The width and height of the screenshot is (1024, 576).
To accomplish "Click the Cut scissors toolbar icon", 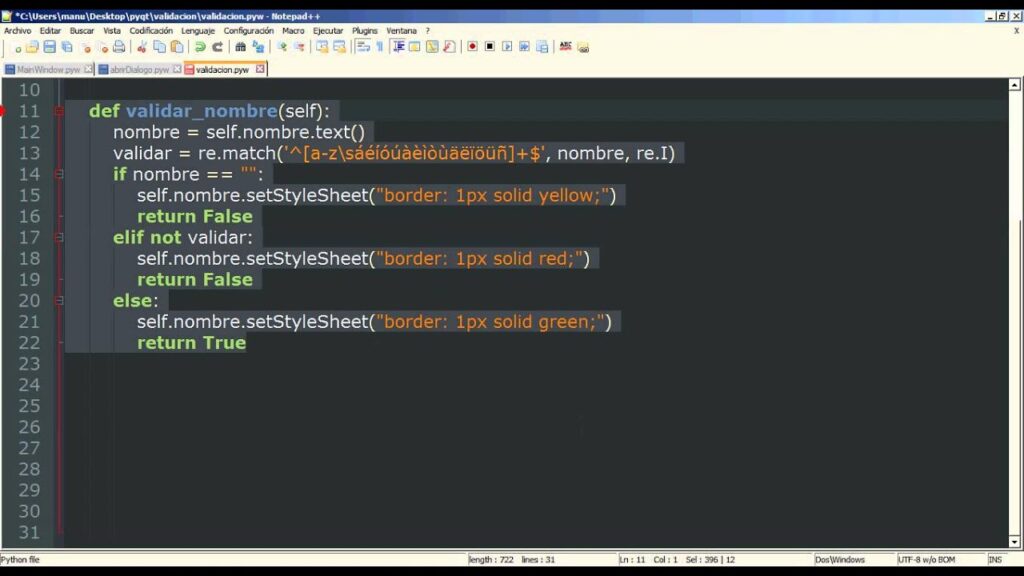I will 142,47.
